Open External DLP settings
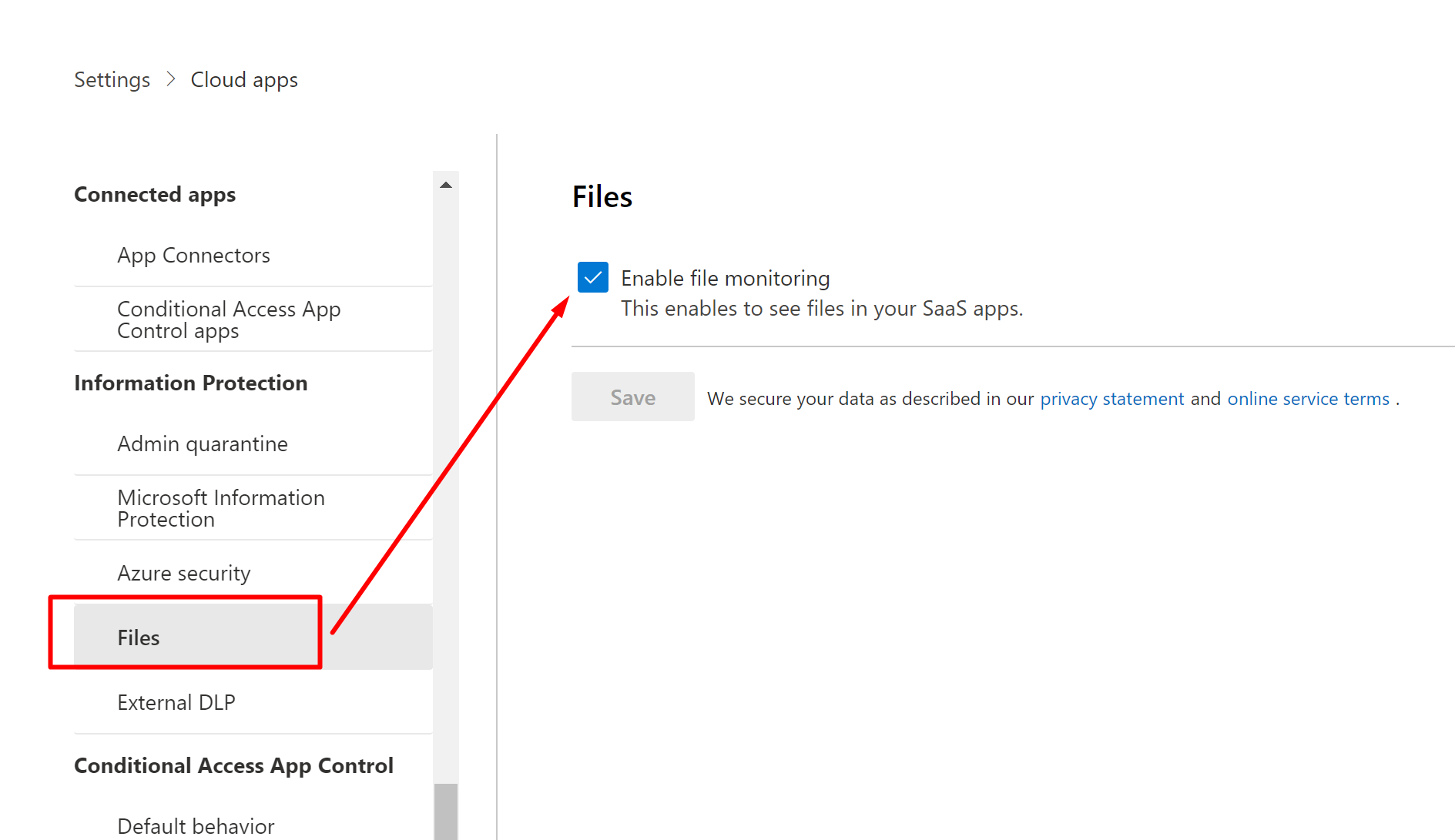1455x840 pixels. point(176,703)
